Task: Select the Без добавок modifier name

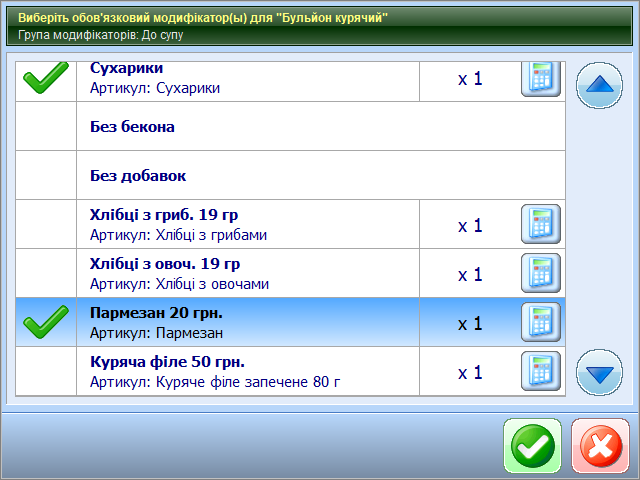Action: tap(138, 176)
